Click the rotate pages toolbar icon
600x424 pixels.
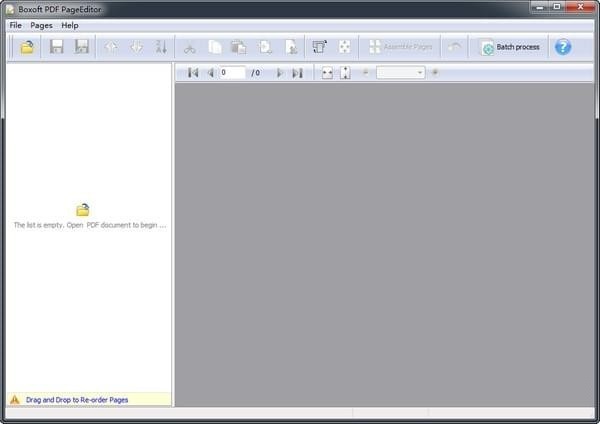[x=320, y=47]
